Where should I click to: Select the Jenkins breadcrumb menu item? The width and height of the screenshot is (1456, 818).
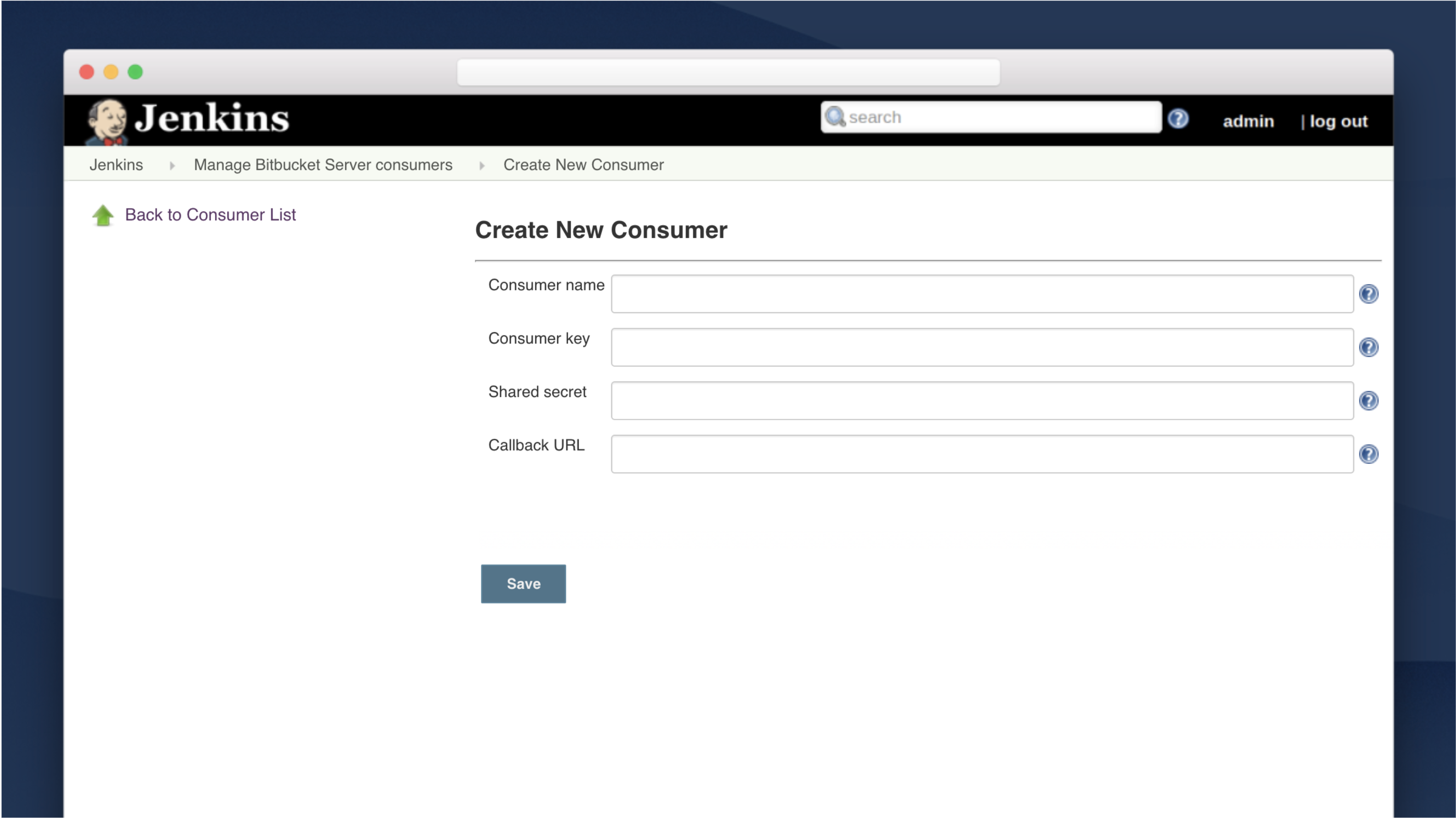pyautogui.click(x=116, y=164)
